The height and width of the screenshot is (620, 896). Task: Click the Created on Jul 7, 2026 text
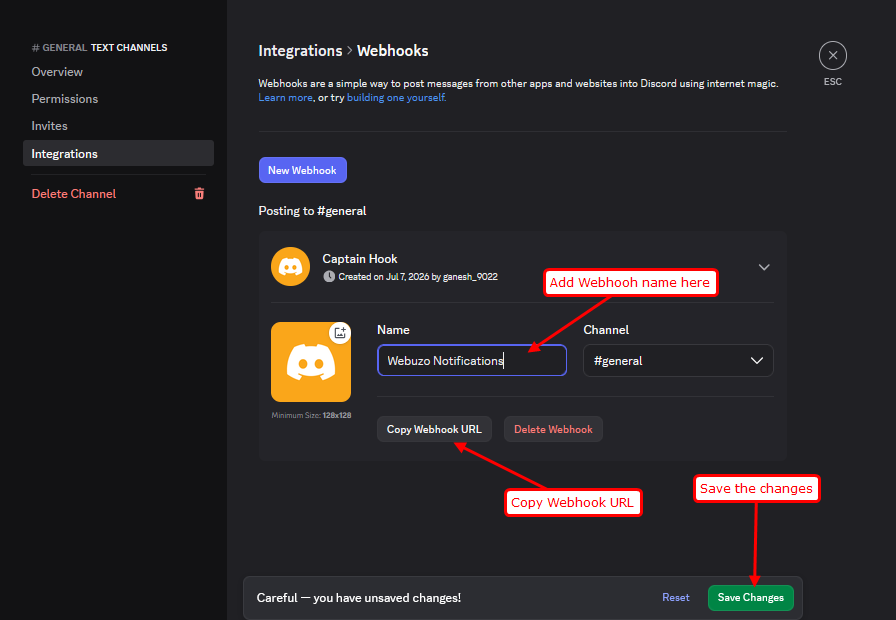point(418,277)
